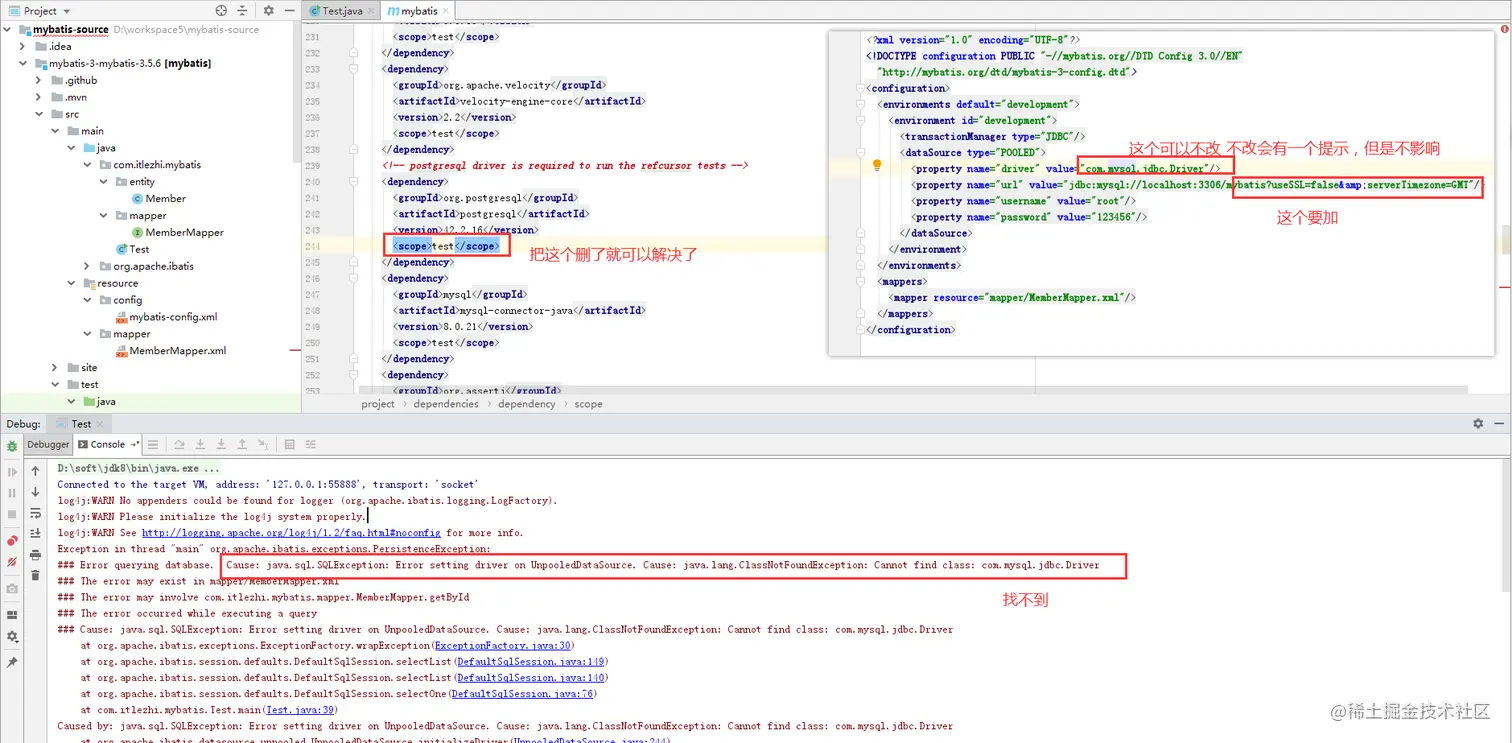Open DefaultSqlSession.java:76 link
Image resolution: width=1512 pixels, height=743 pixels.
[x=522, y=694]
